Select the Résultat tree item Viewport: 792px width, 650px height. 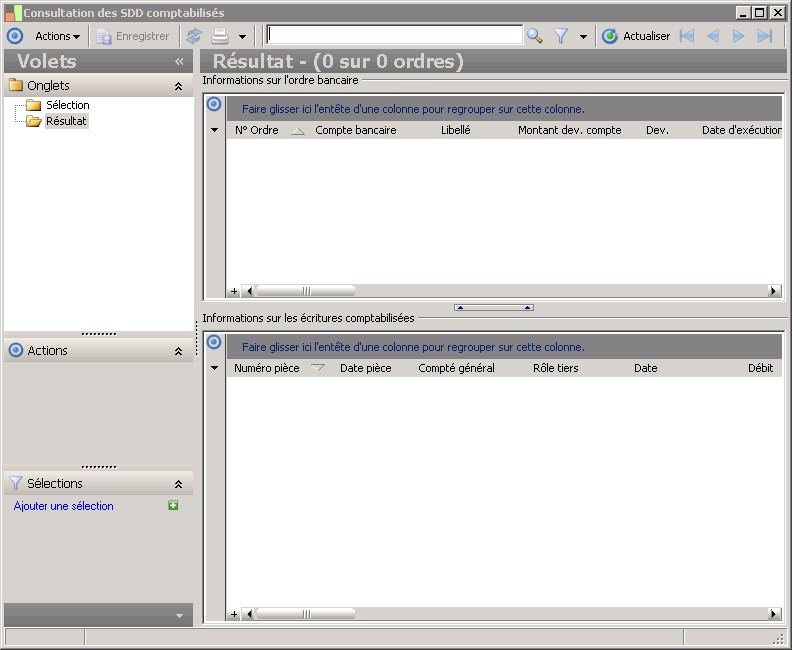click(x=66, y=121)
